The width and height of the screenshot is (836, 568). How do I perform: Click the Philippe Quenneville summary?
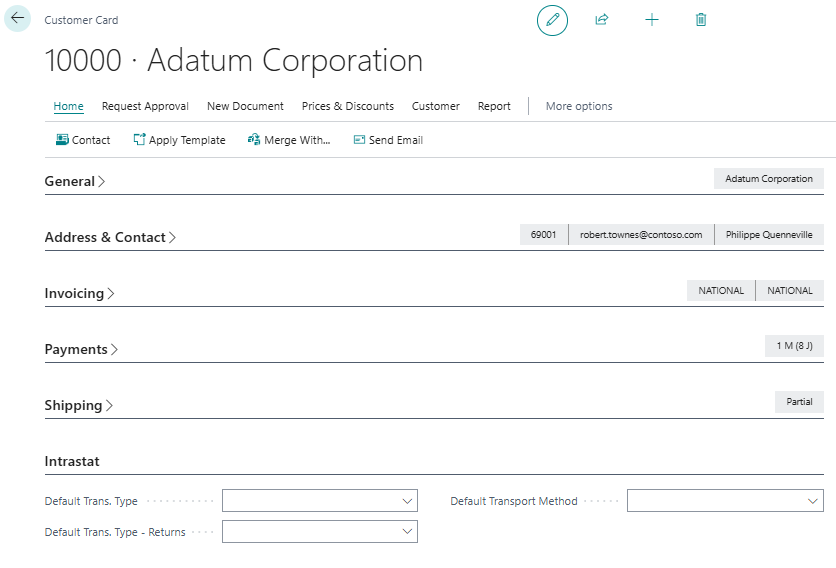pyautogui.click(x=769, y=235)
